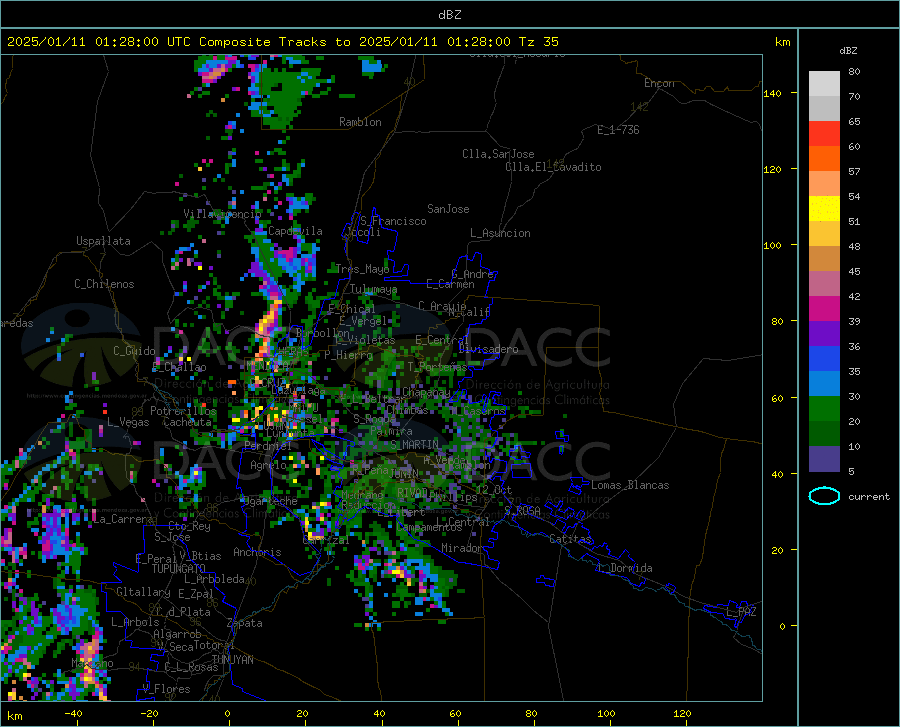Click the Composite Tracks timestamp header line
Image resolution: width=900 pixels, height=727 pixels.
pyautogui.click(x=282, y=42)
